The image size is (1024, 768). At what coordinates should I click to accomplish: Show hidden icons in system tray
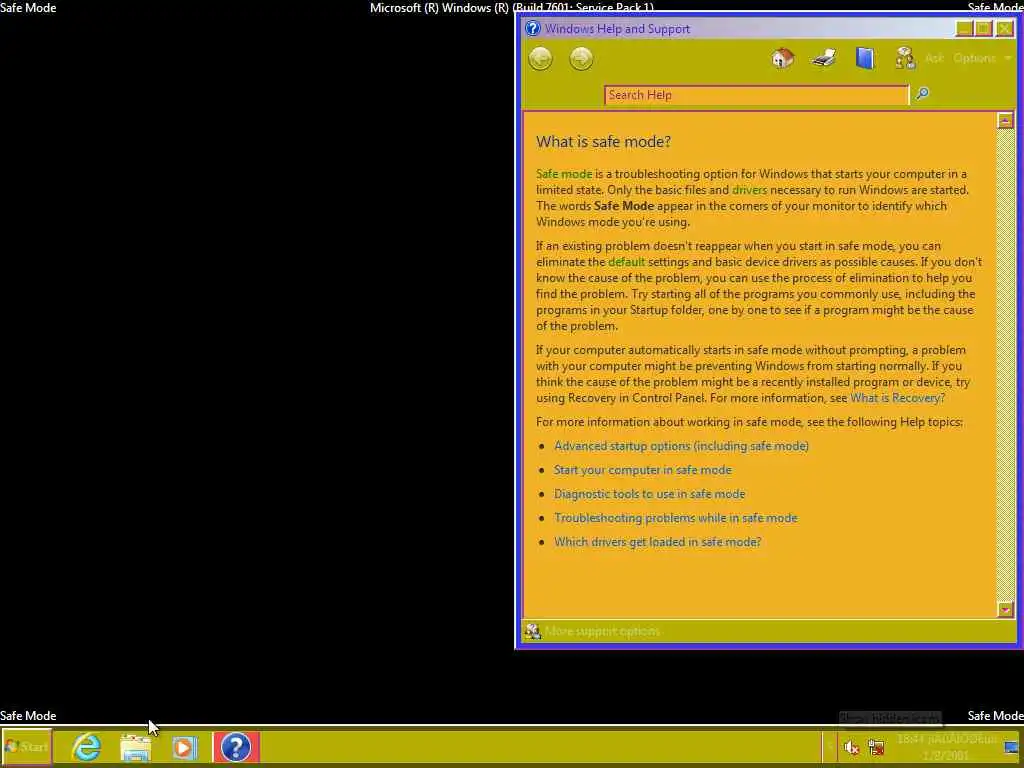point(829,747)
